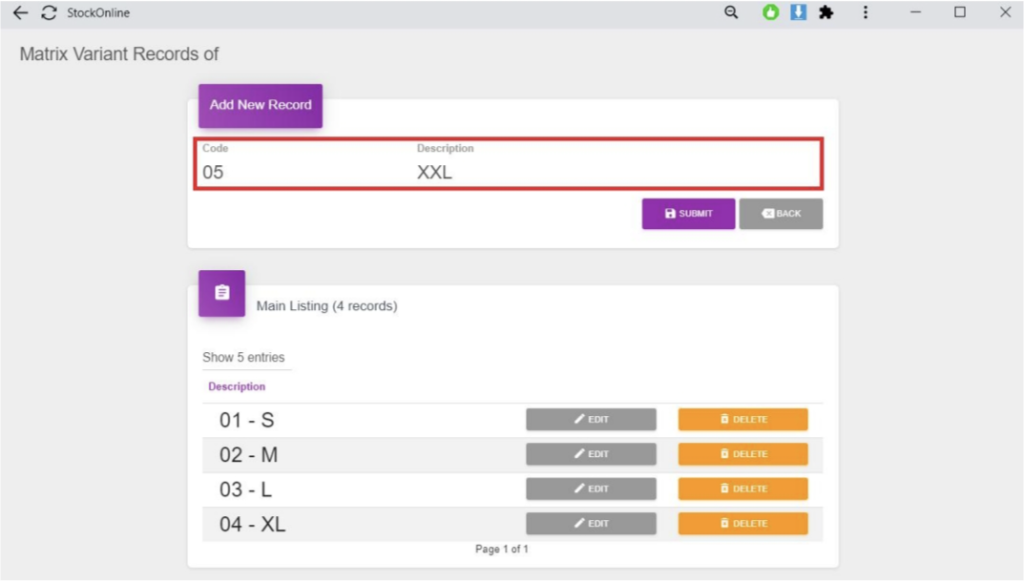The height and width of the screenshot is (582, 1024).
Task: Edit the 04 - XL record
Action: click(591, 524)
